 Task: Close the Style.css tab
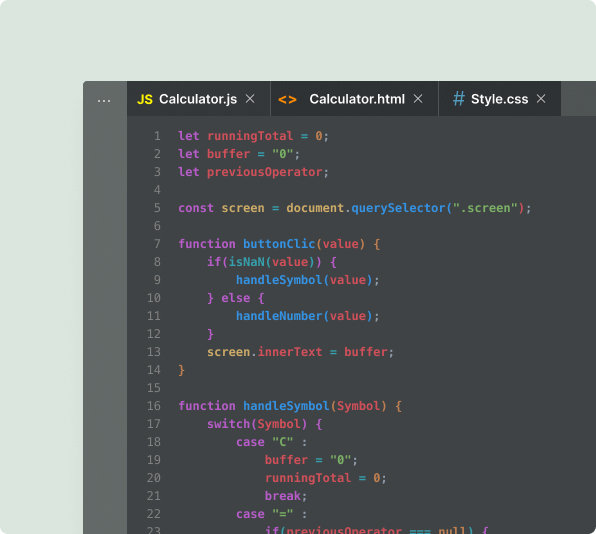(541, 99)
